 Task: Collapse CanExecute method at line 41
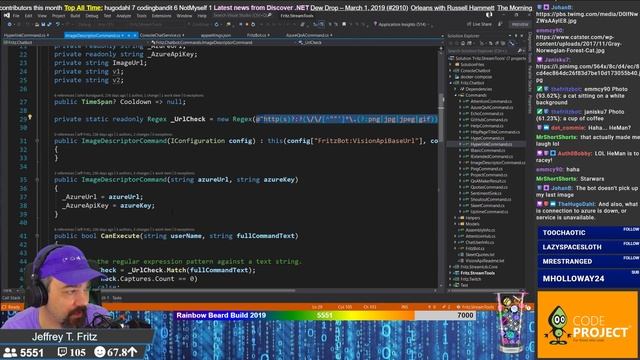(37, 236)
